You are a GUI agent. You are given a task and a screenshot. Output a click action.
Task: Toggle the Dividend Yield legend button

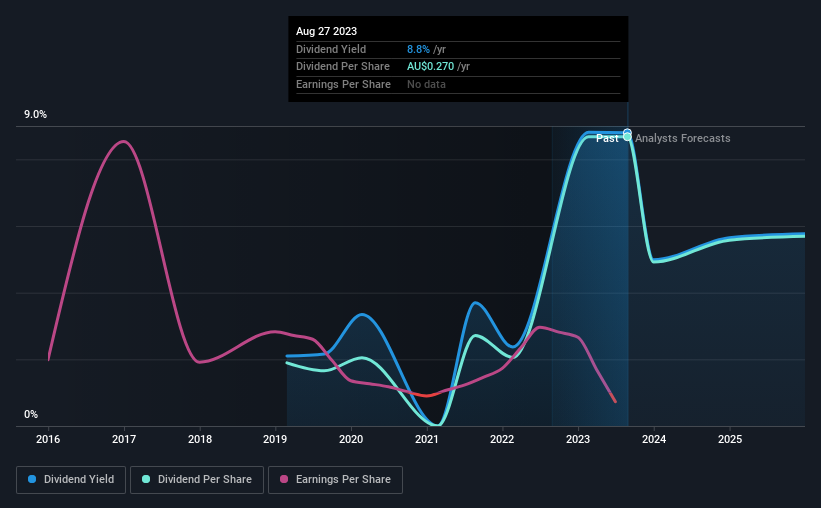coord(71,480)
